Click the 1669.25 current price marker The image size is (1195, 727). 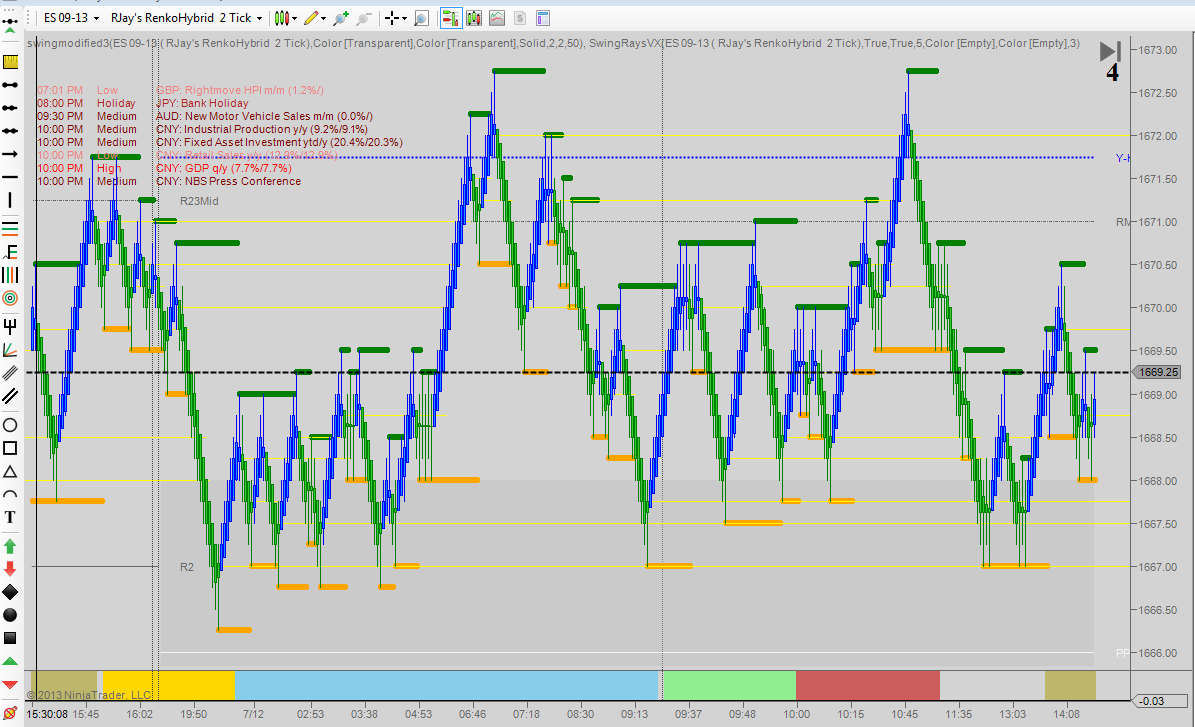[x=1158, y=372]
